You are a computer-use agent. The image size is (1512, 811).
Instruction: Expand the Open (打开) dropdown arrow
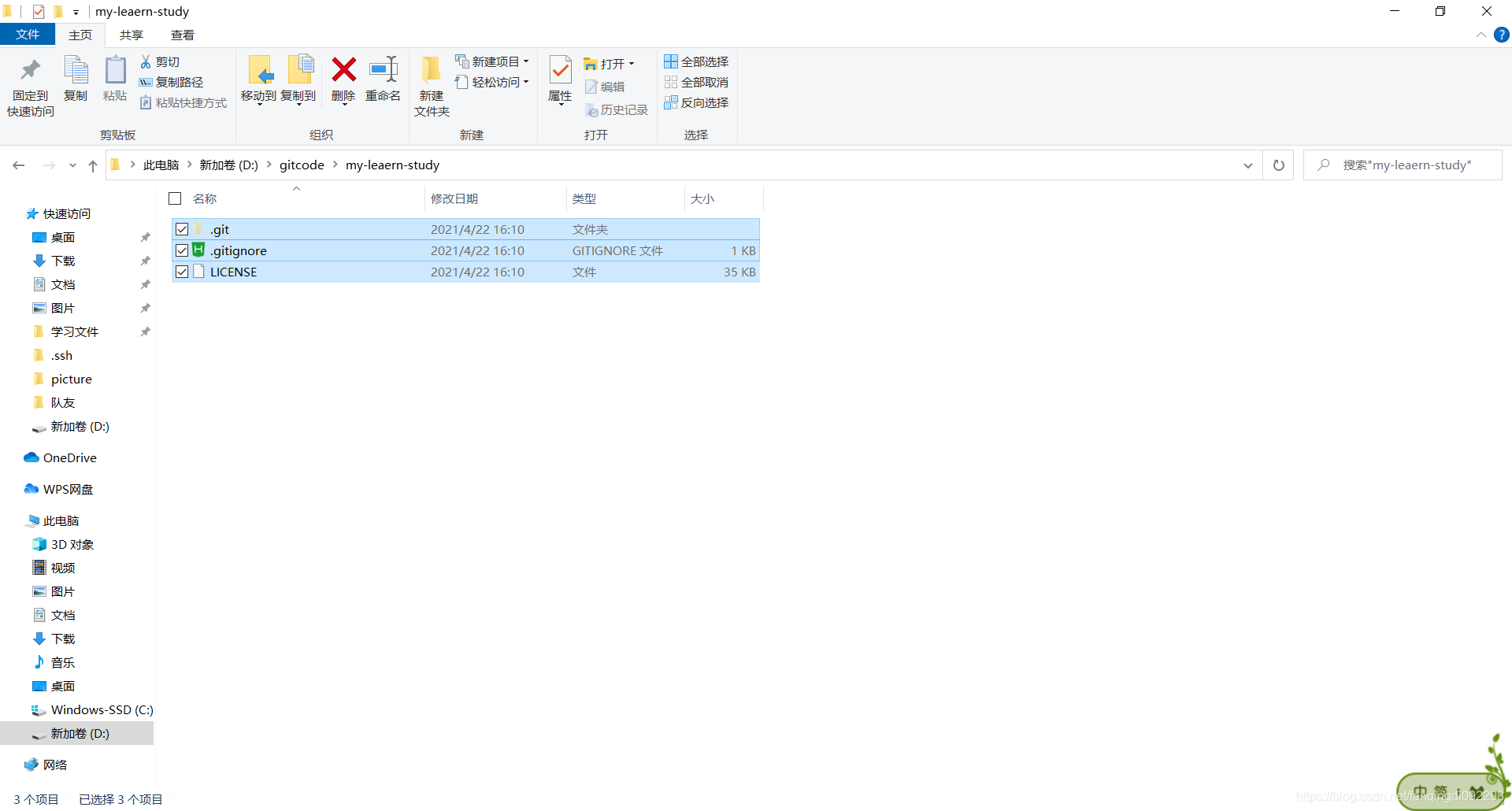tap(631, 64)
